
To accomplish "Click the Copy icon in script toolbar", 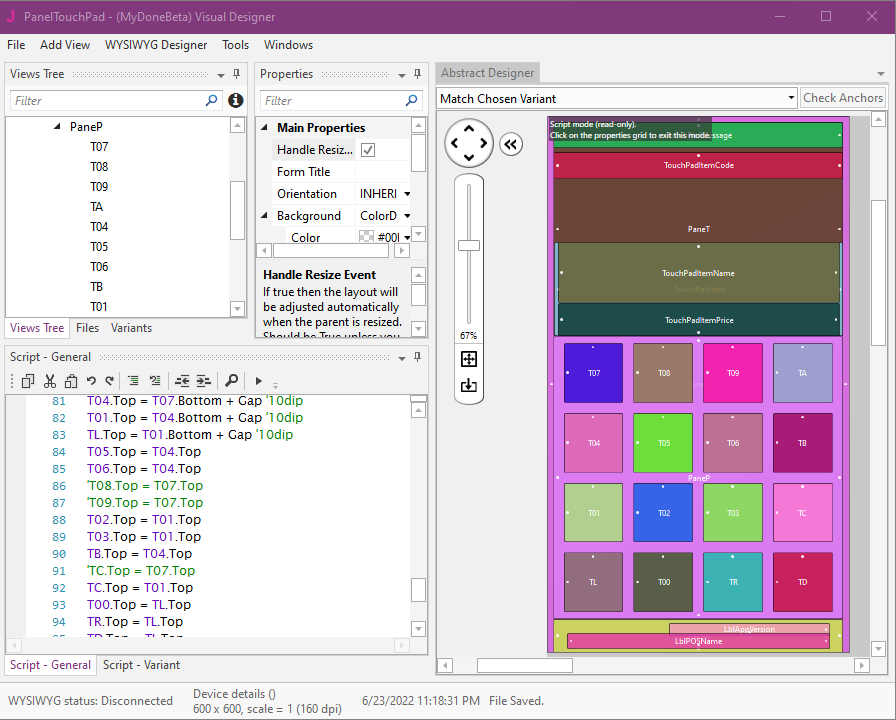I will (27, 381).
